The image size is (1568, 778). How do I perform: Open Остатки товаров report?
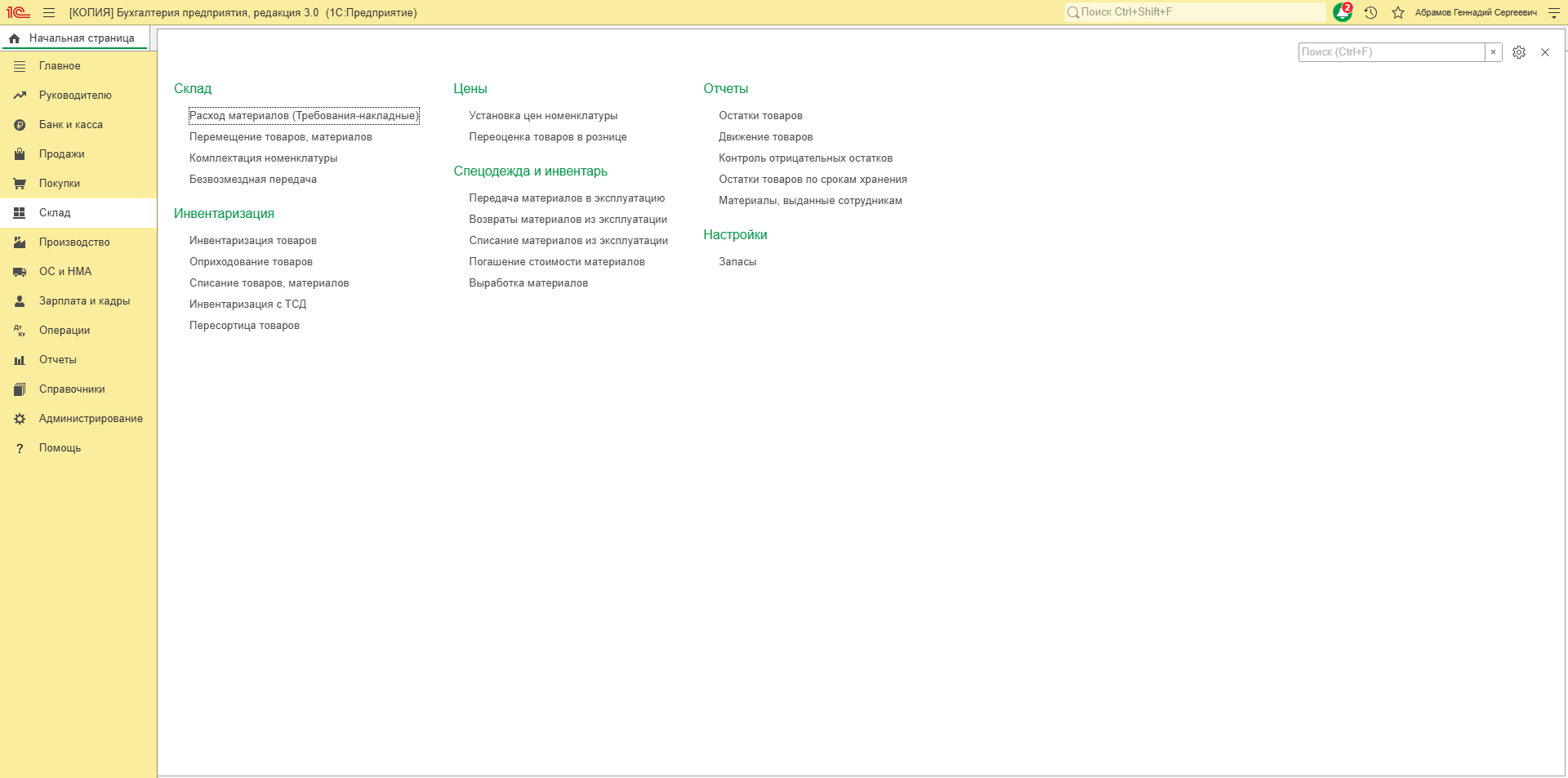[x=760, y=116]
